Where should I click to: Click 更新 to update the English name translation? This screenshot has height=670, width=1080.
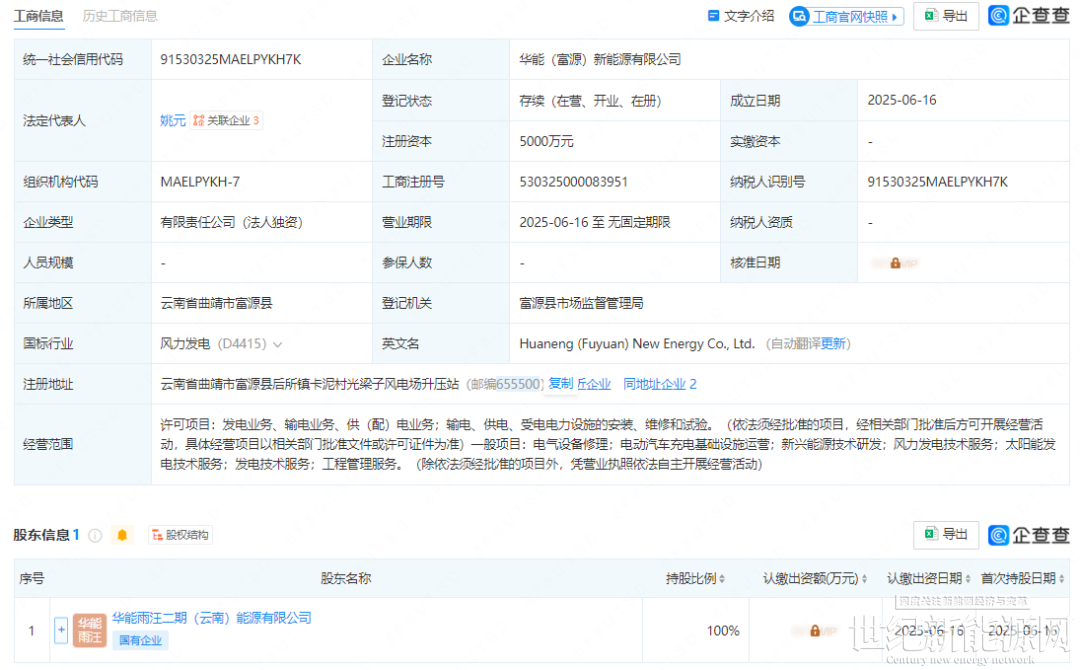[x=832, y=344]
